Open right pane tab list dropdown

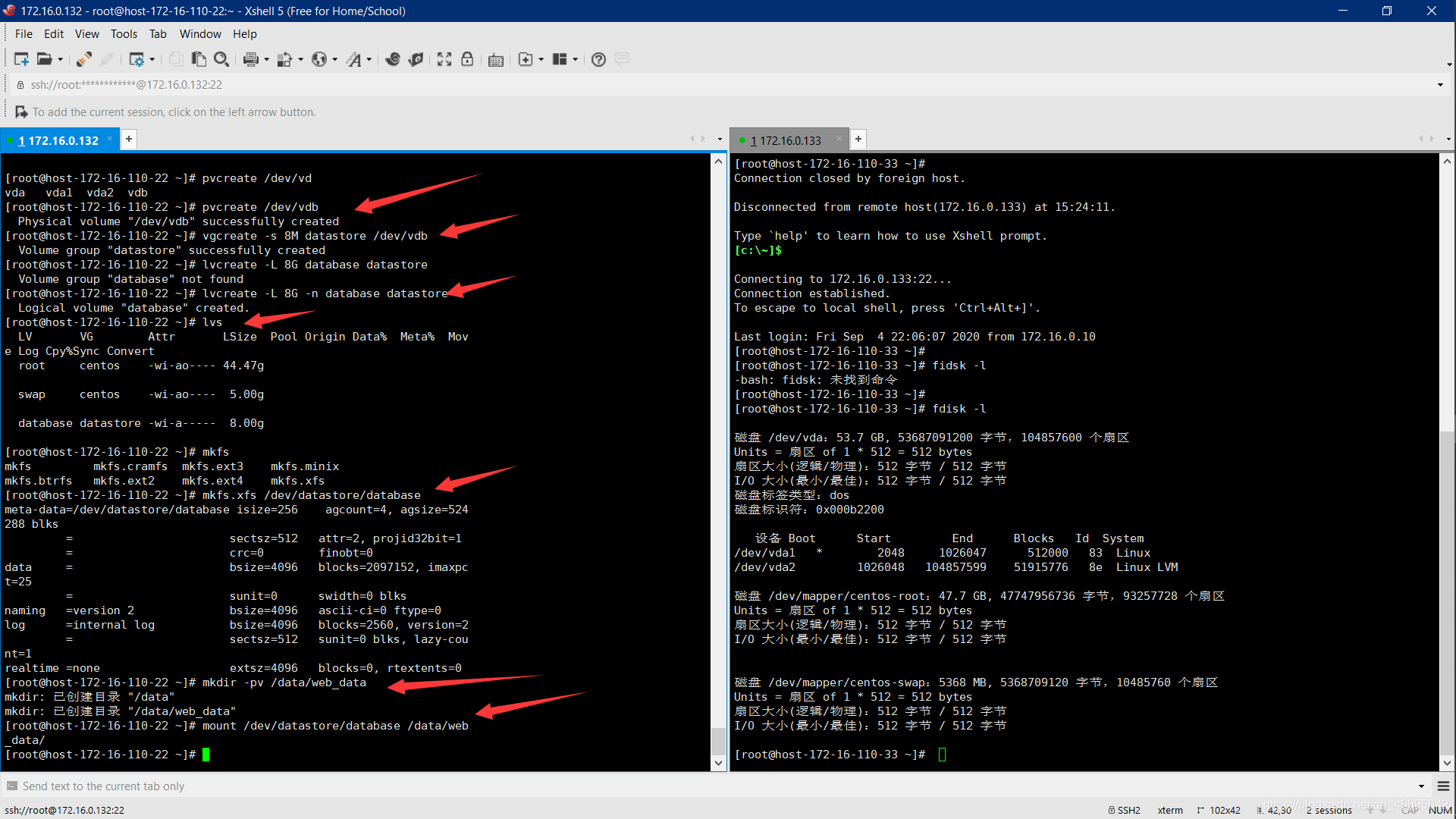(x=1448, y=139)
